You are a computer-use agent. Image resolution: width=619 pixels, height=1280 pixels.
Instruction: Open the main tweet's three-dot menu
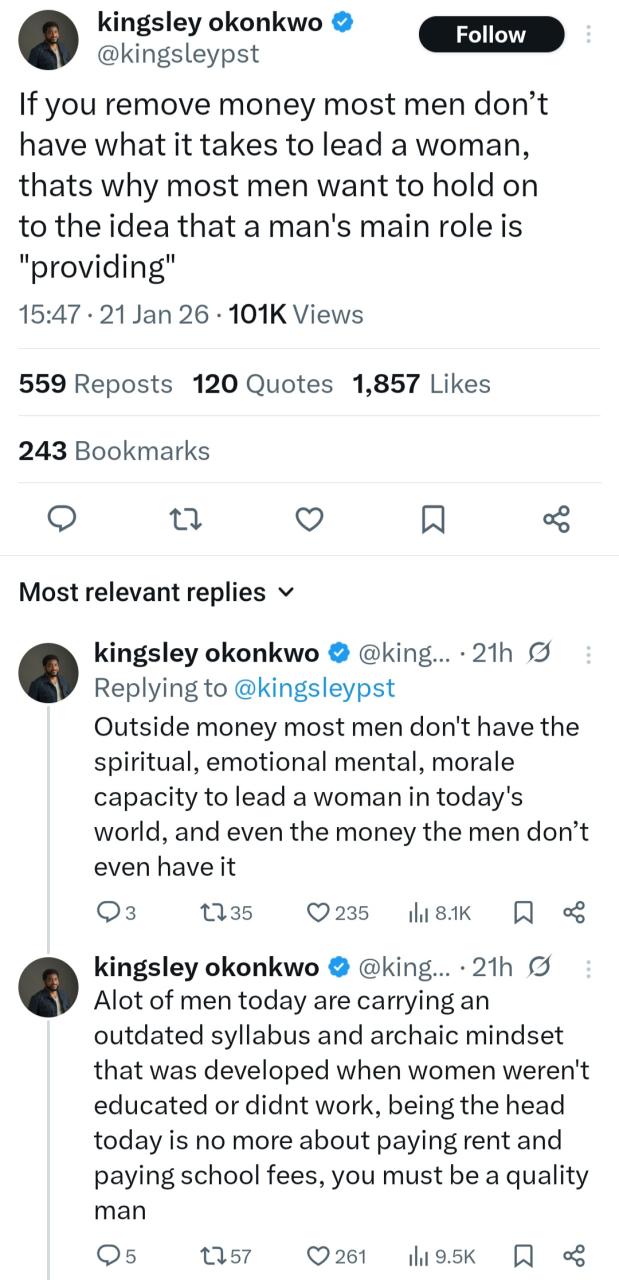click(588, 35)
